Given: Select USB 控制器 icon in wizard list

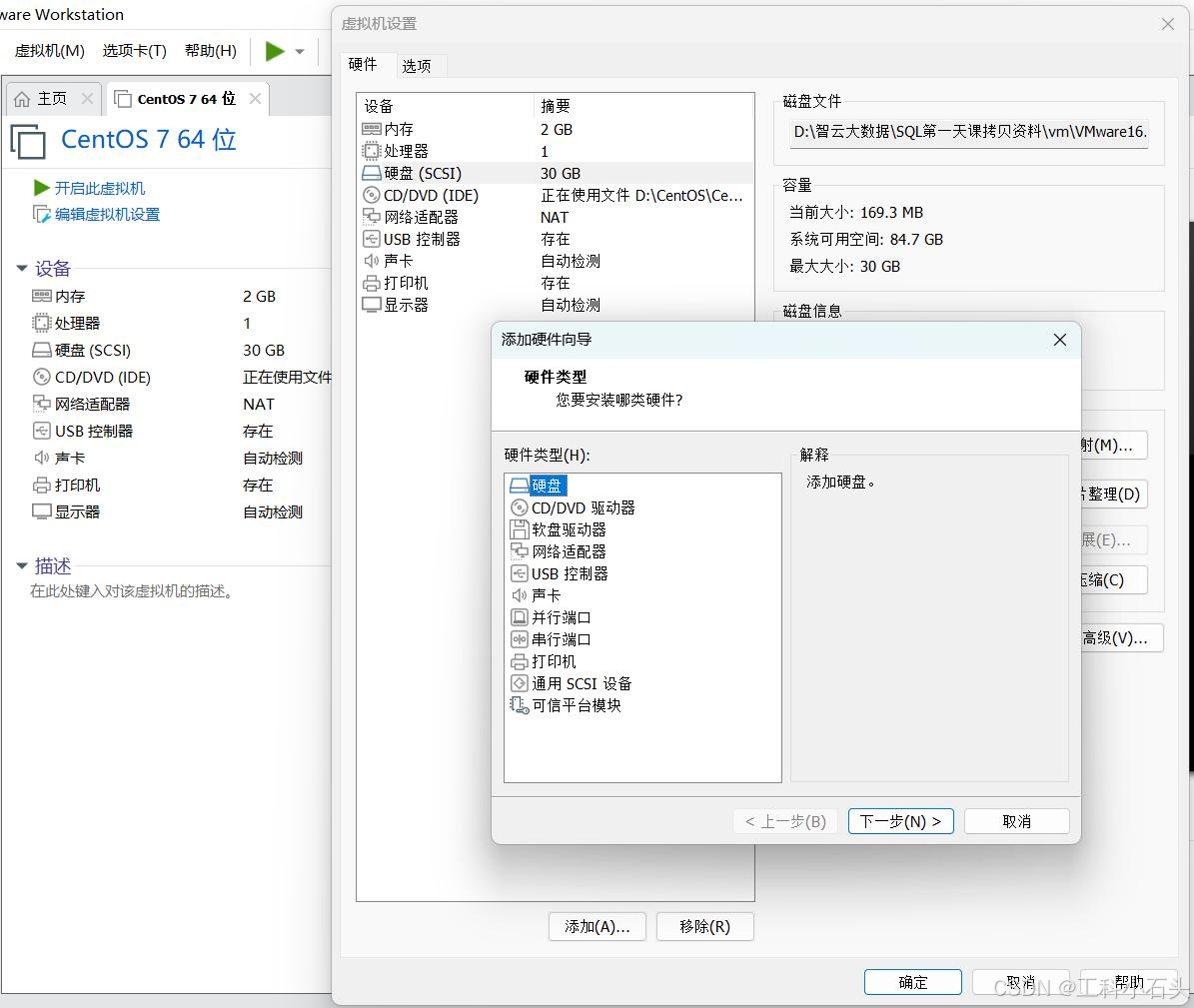Looking at the screenshot, I should [x=520, y=573].
